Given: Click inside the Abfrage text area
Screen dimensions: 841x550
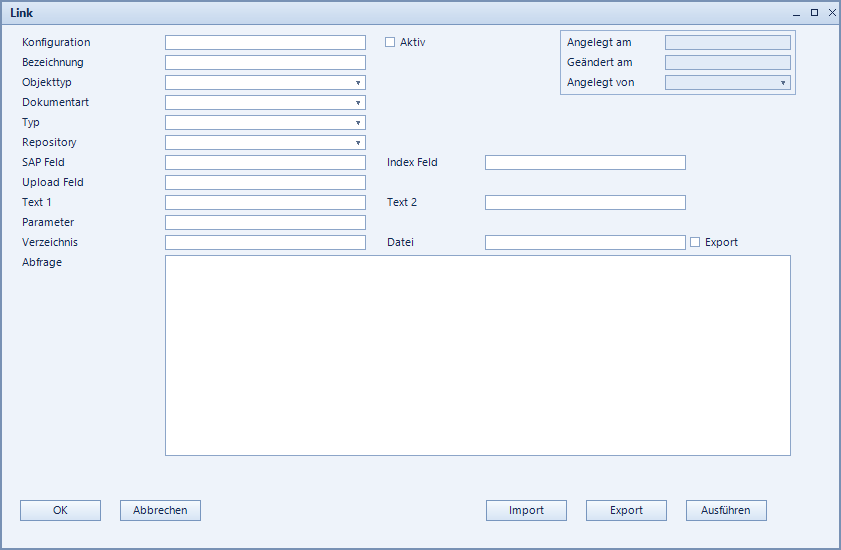Looking at the screenshot, I should 478,355.
